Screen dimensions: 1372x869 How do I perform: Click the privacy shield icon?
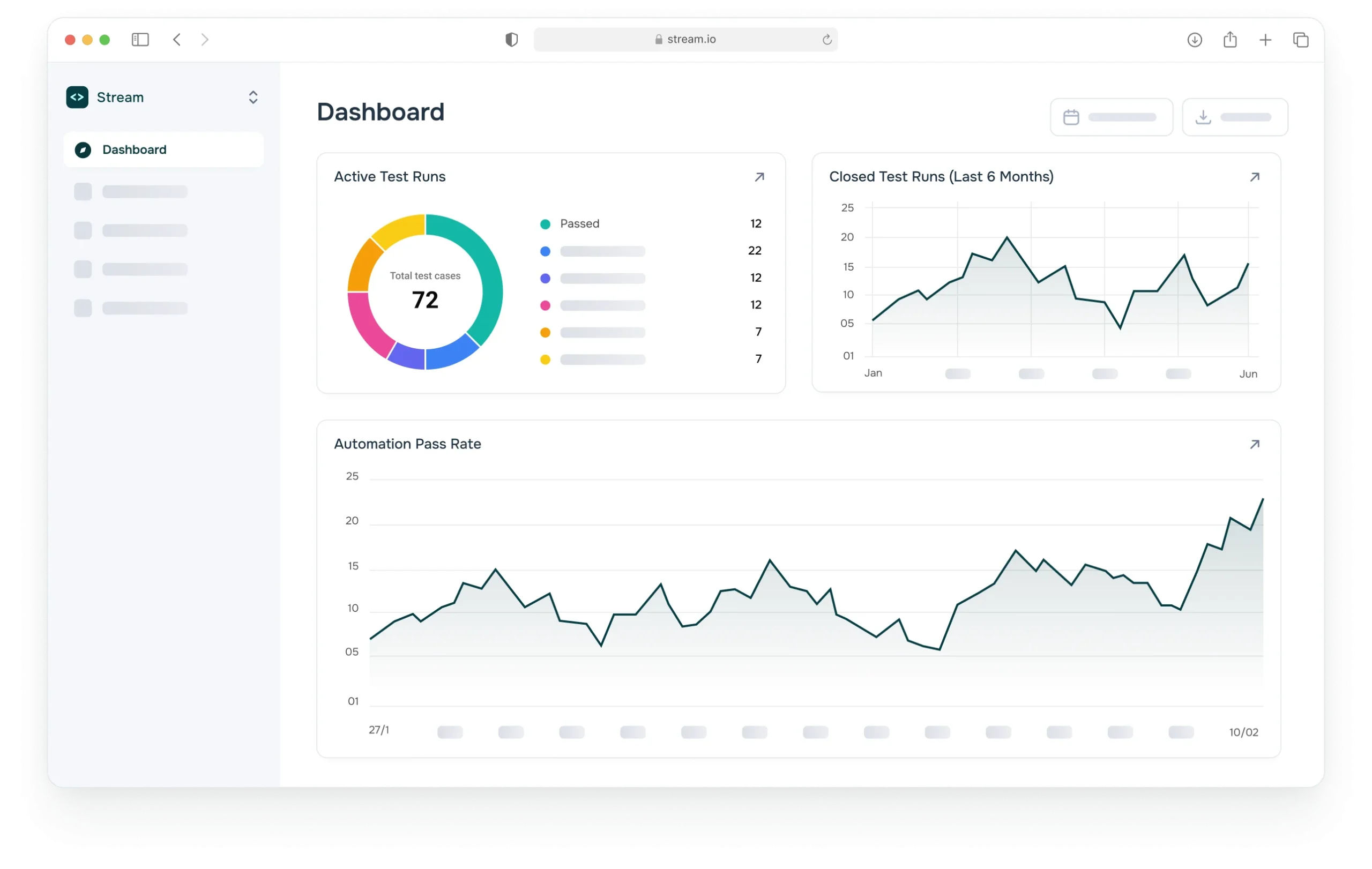click(512, 39)
